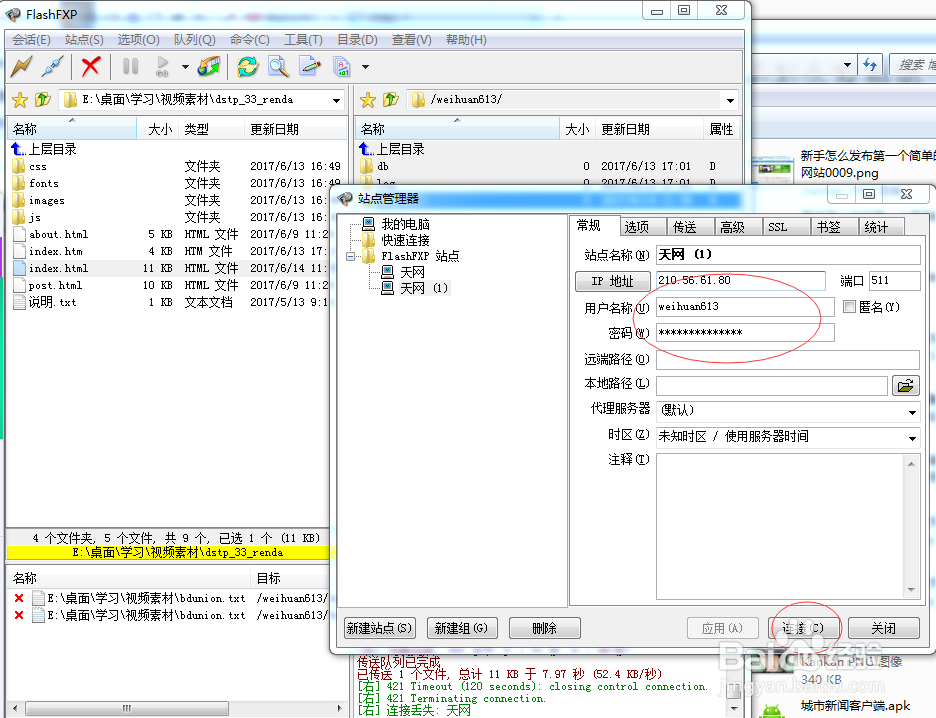
Task: Click the Transfer queue play icon
Action: (x=162, y=66)
